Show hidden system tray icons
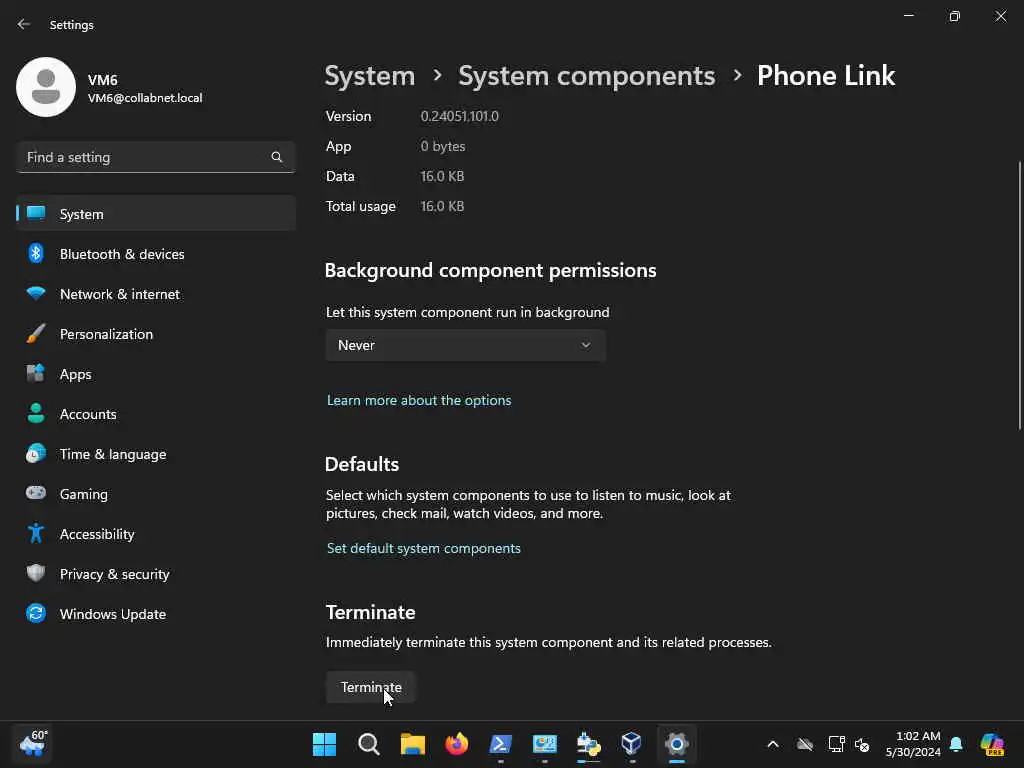 click(773, 744)
